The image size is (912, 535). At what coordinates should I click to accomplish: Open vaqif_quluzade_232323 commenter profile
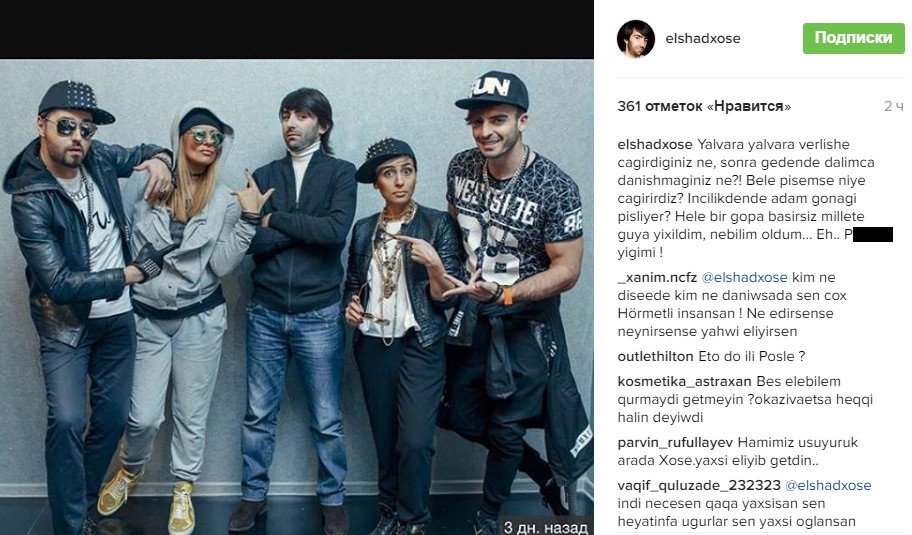coord(699,485)
